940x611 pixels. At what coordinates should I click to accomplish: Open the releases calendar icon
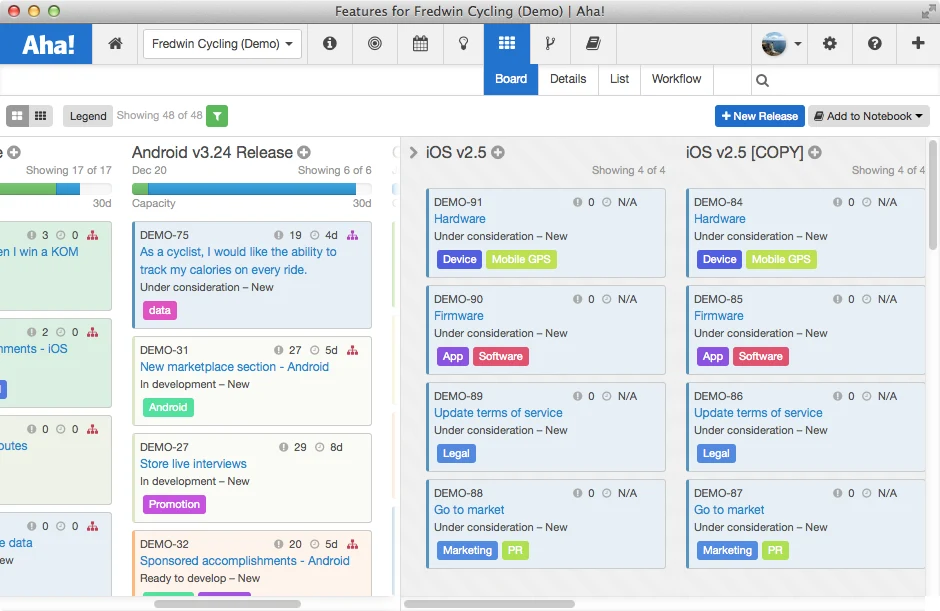click(x=420, y=43)
